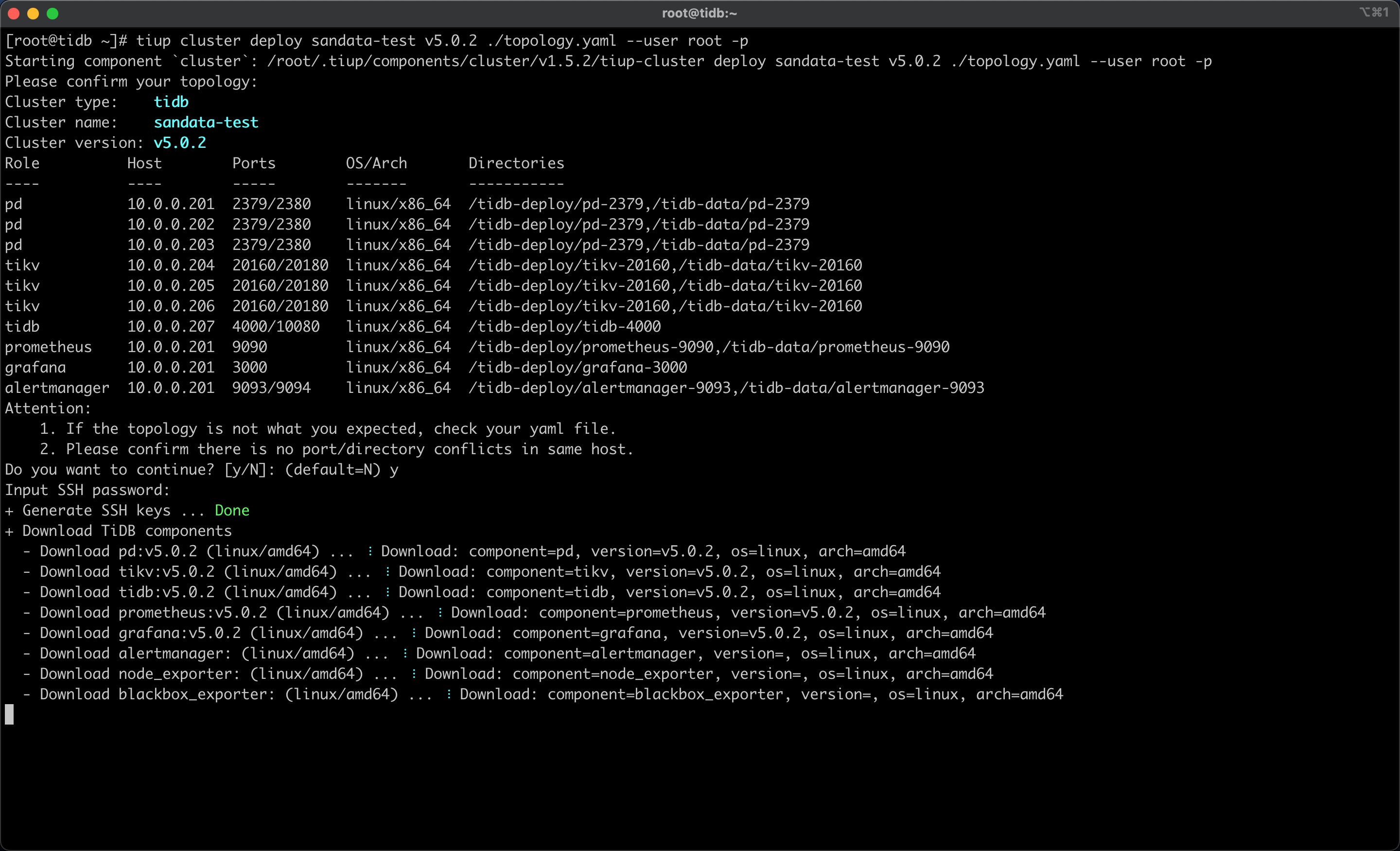Click the Input SSH password line
The image size is (1400, 851).
87,491
